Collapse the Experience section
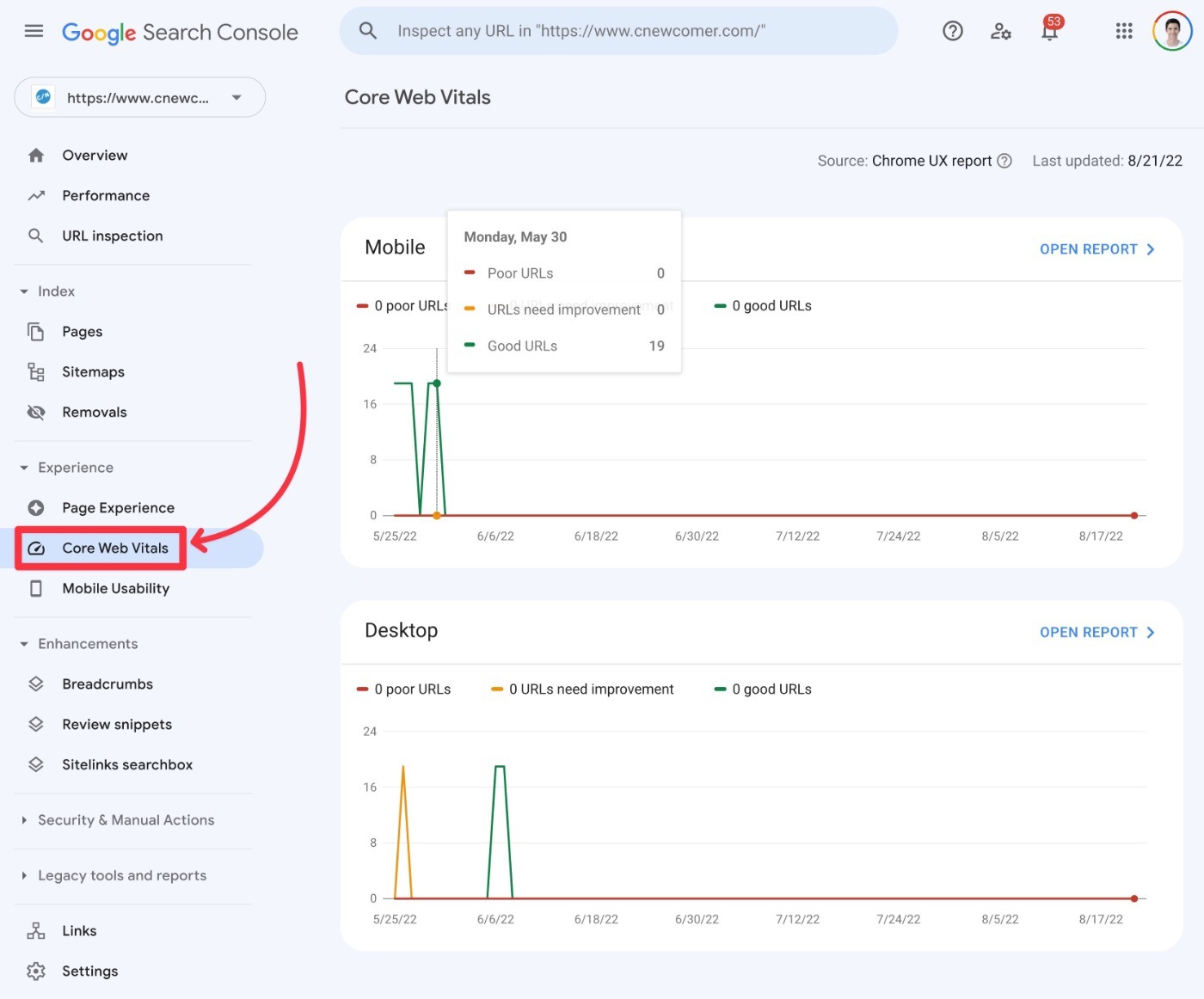 24,468
